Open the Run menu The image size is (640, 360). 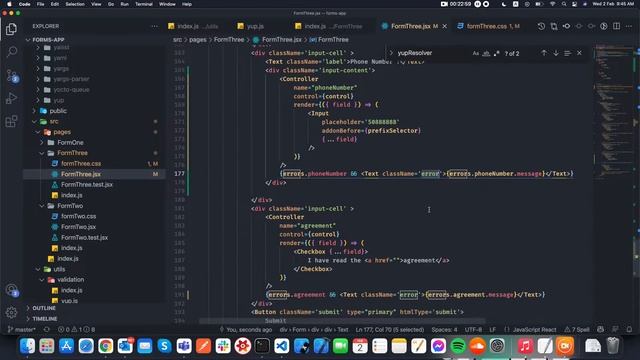124,4
